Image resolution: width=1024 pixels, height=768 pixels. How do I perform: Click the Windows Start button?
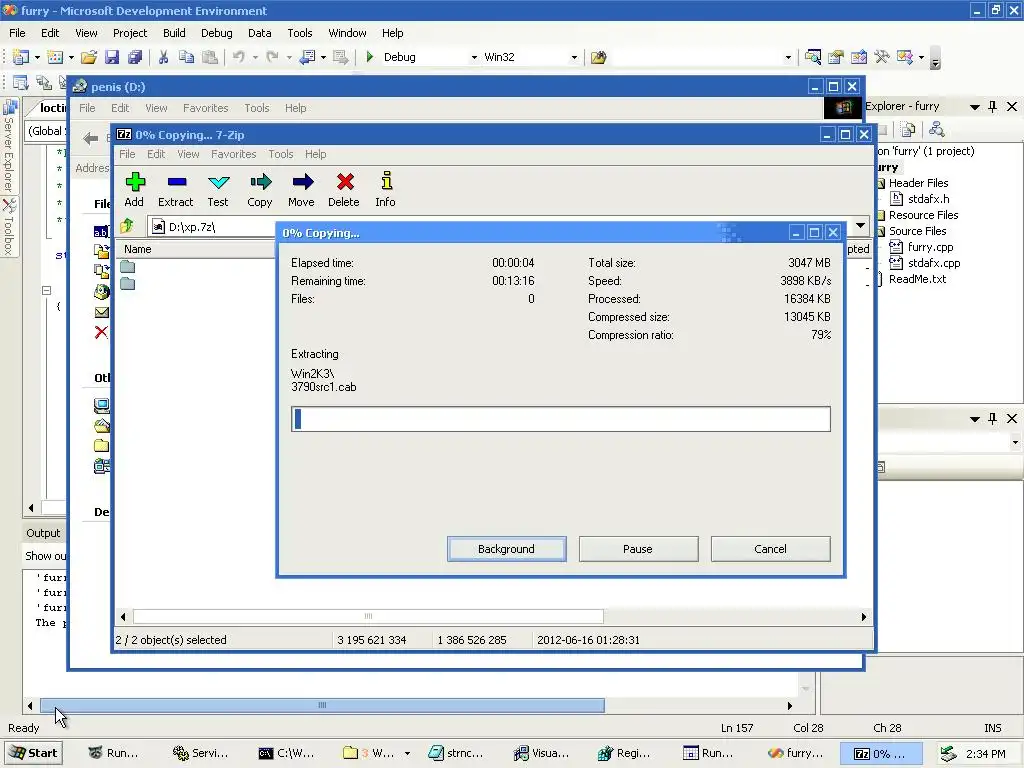click(33, 753)
